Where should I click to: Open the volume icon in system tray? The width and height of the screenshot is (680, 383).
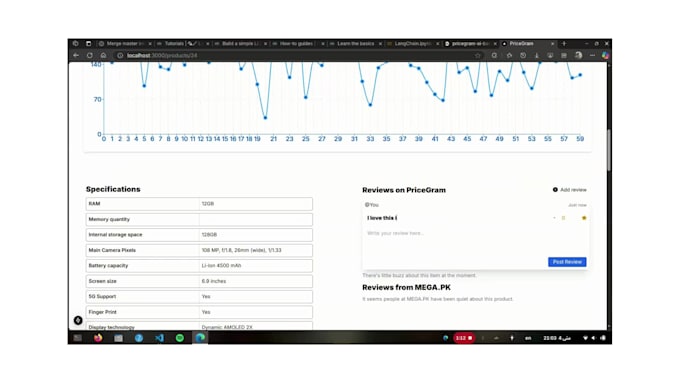[594, 338]
